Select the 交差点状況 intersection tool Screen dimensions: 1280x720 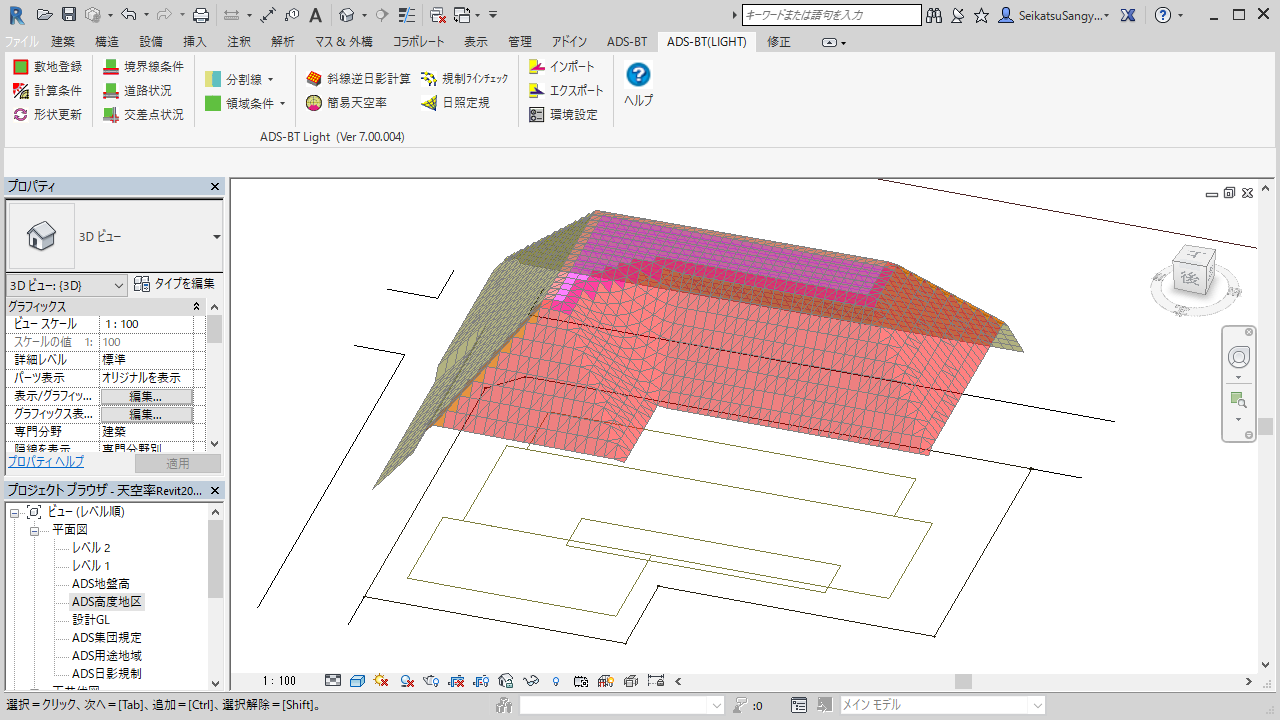(x=111, y=115)
